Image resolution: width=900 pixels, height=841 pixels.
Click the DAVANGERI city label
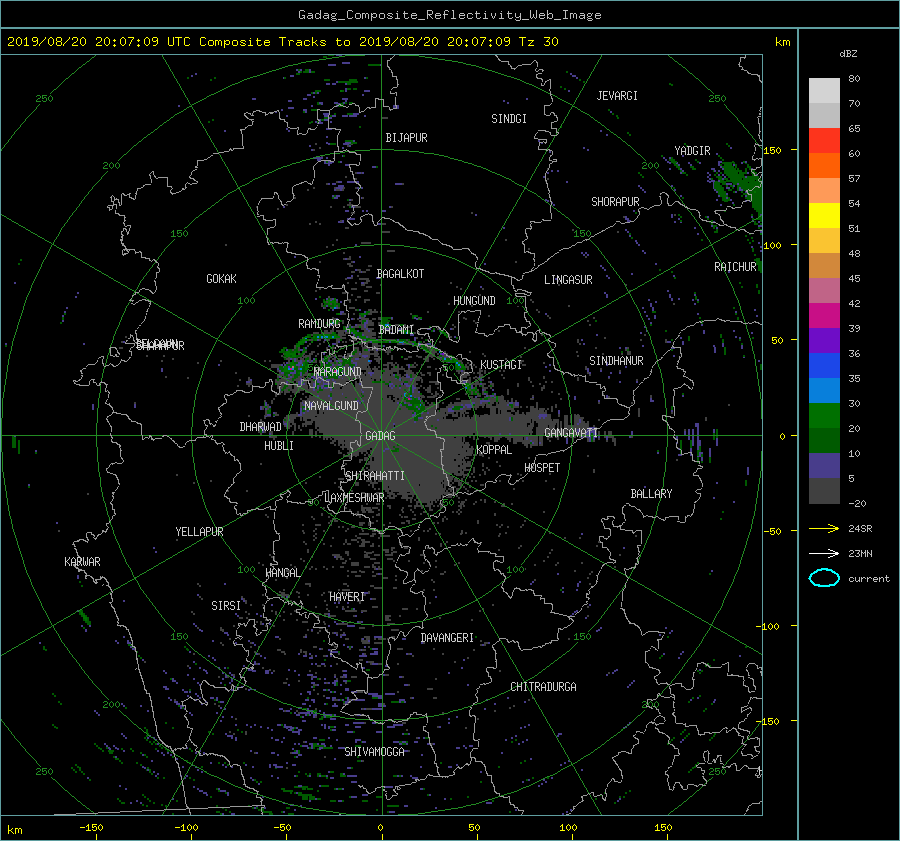(x=447, y=638)
